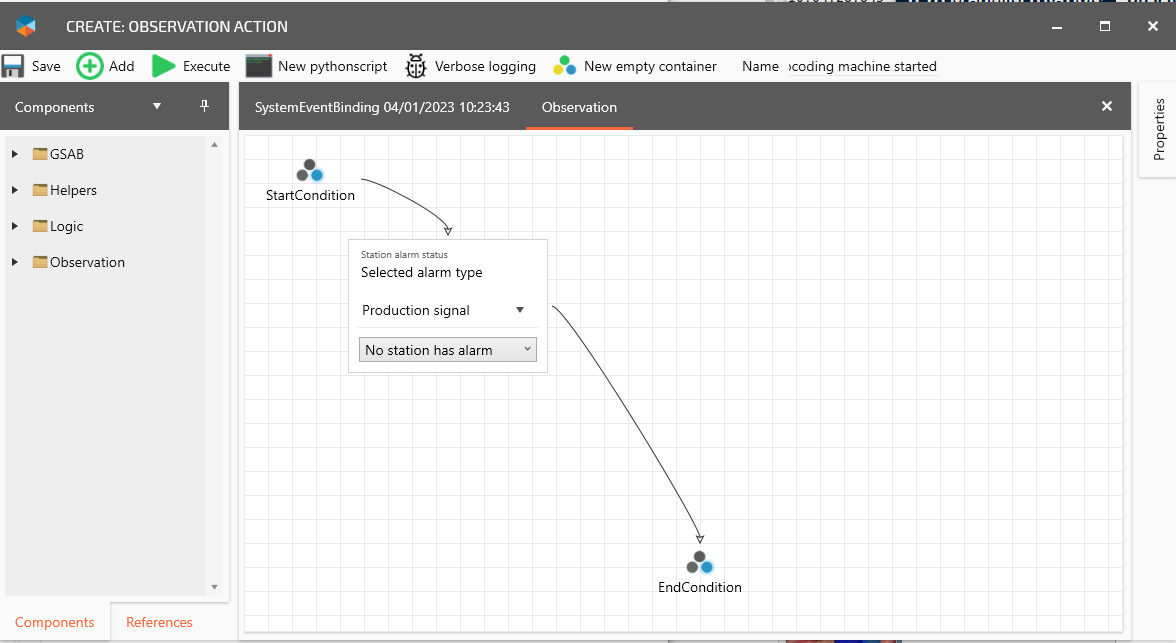Expand the GSAB folder
This screenshot has height=643, width=1176.
pos(14,154)
